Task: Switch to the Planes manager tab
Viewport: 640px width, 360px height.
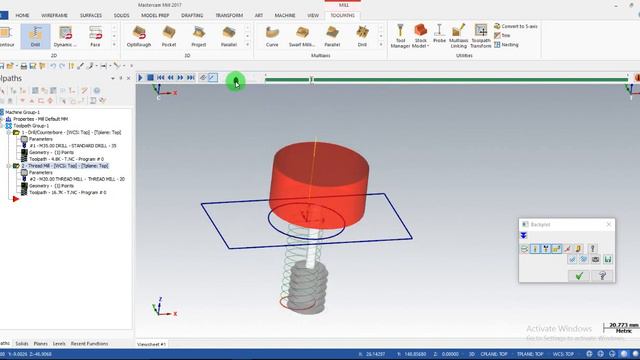Action: pyautogui.click(x=40, y=344)
